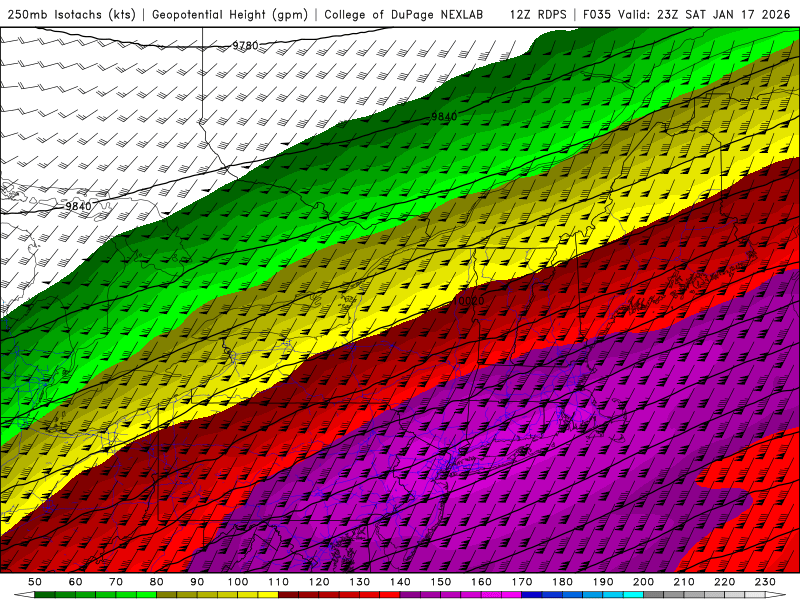Click the darkest green swatch at the 50 mark
This screenshot has width=800, height=600.
pos(45,595)
